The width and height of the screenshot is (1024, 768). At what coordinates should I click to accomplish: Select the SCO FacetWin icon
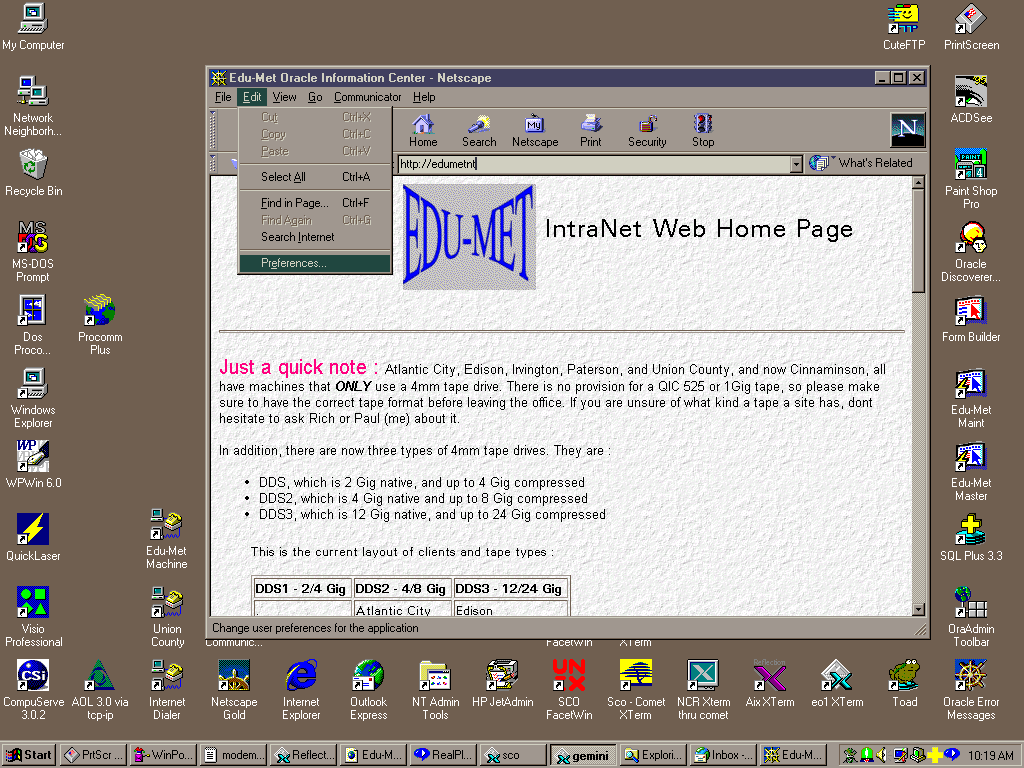(569, 690)
